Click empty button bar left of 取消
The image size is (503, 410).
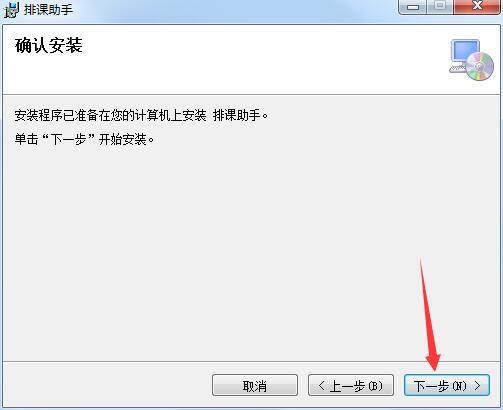click(107, 385)
